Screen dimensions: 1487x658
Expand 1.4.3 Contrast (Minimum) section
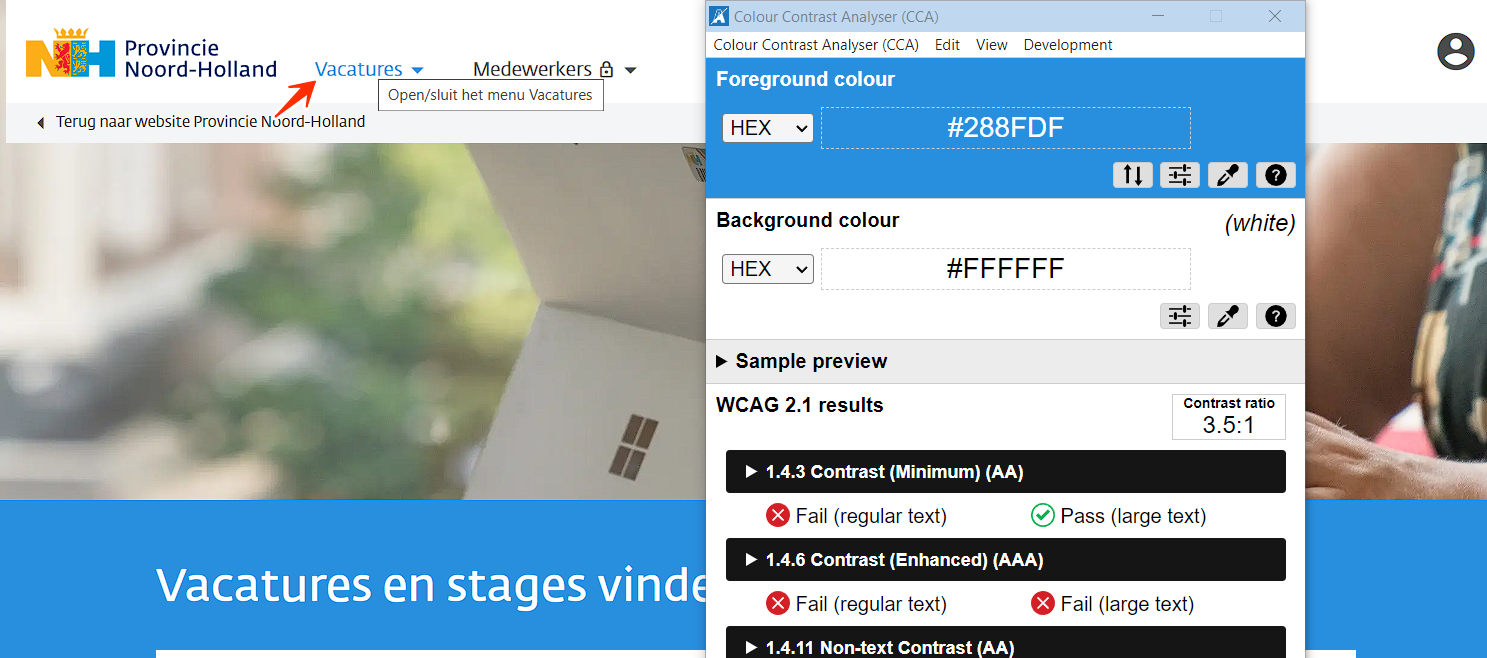pyautogui.click(x=1006, y=472)
